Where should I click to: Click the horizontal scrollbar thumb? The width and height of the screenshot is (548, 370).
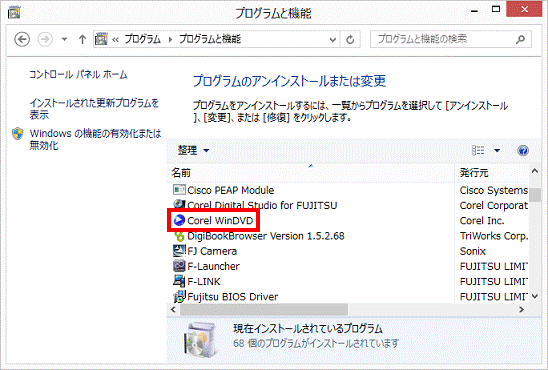pos(264,310)
